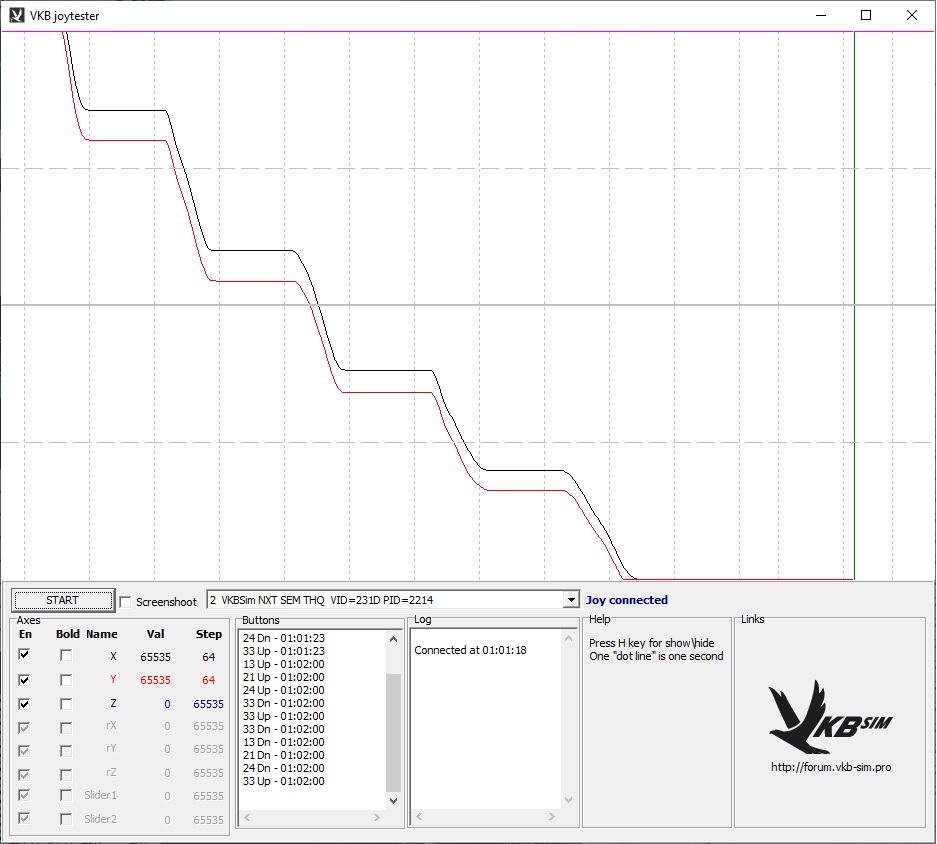The width and height of the screenshot is (937, 844).
Task: Open the http://forum.vkb-sim.pro link
Action: click(831, 767)
